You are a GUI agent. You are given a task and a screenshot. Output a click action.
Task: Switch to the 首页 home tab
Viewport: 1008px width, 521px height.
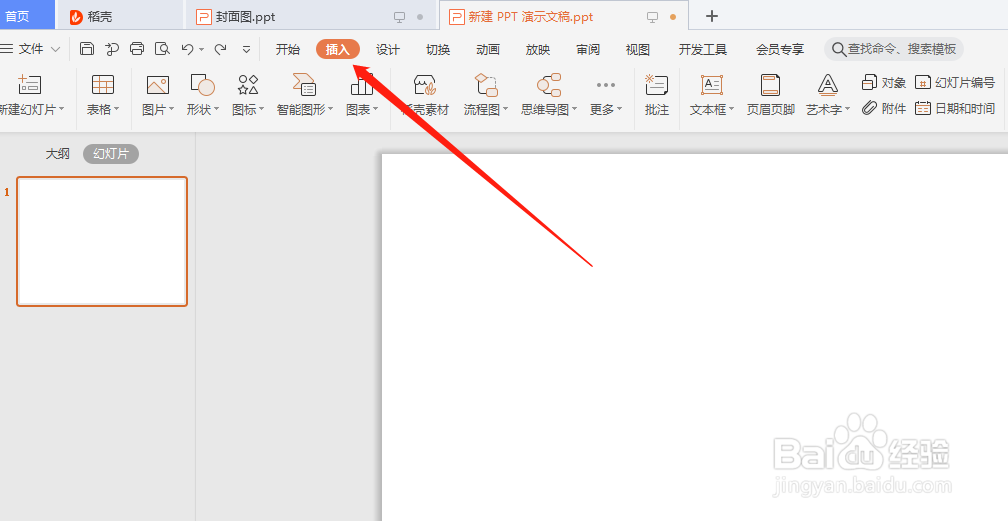[x=27, y=15]
